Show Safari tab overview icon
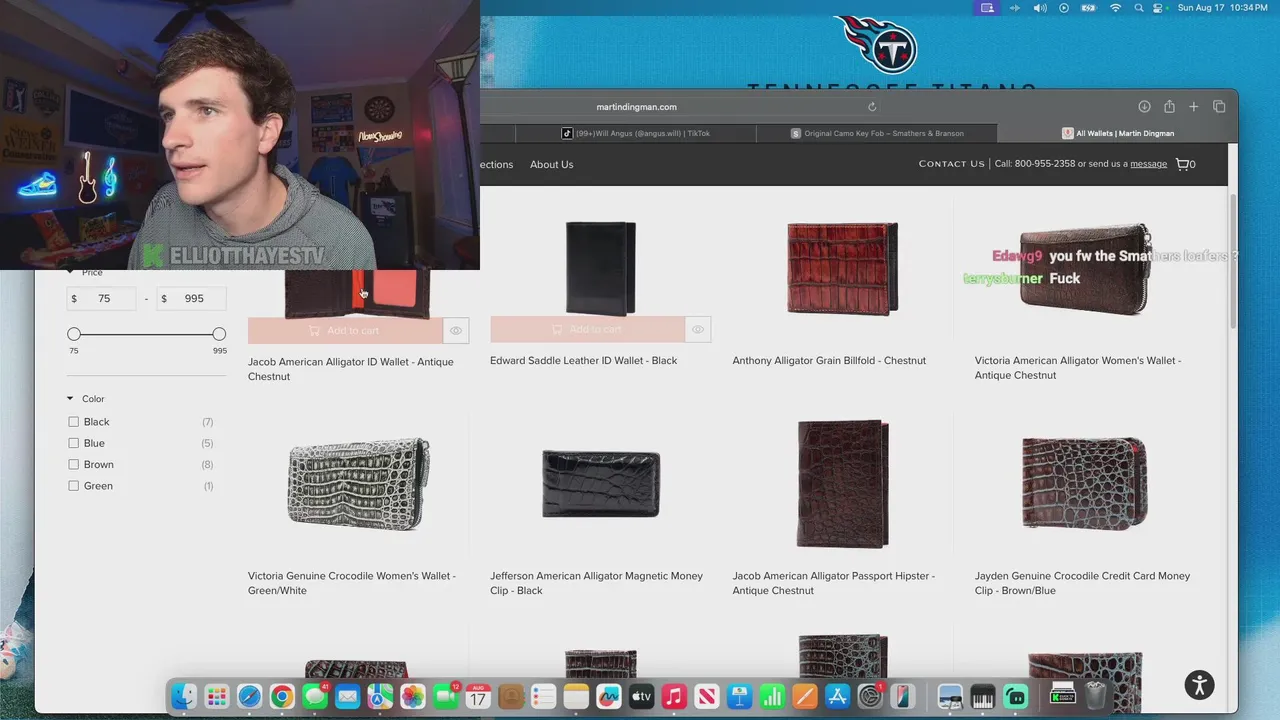 (x=1219, y=107)
